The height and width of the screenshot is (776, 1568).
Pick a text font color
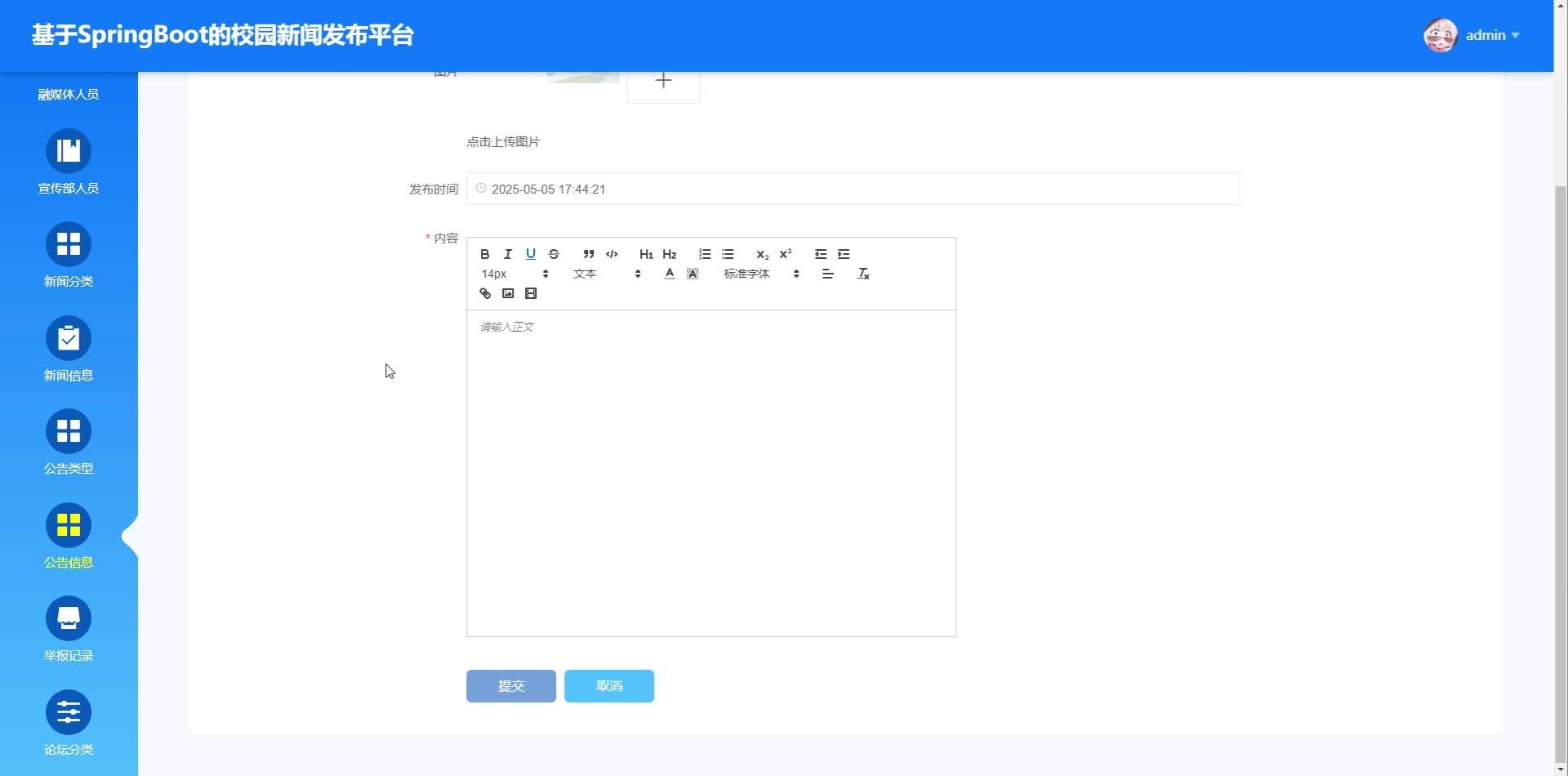(x=670, y=274)
